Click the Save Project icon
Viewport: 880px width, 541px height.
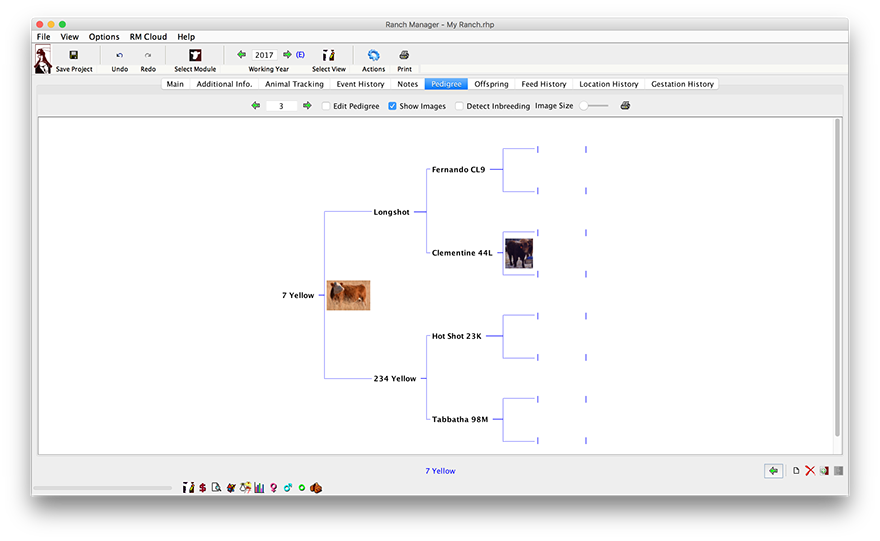(73, 55)
